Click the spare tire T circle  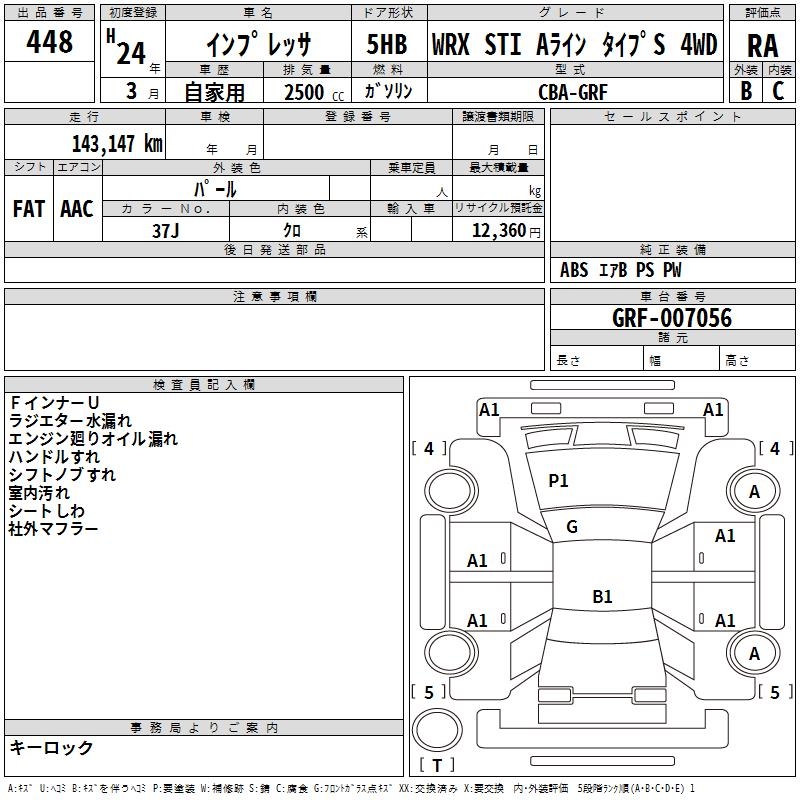coord(437,730)
